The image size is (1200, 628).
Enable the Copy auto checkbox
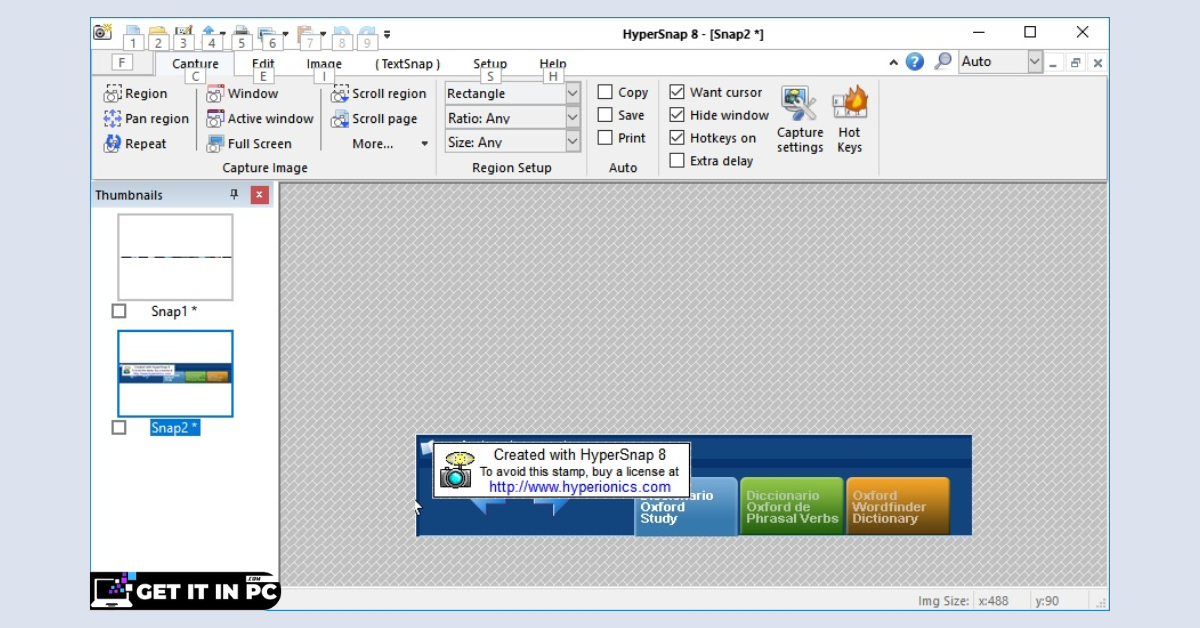coord(605,92)
